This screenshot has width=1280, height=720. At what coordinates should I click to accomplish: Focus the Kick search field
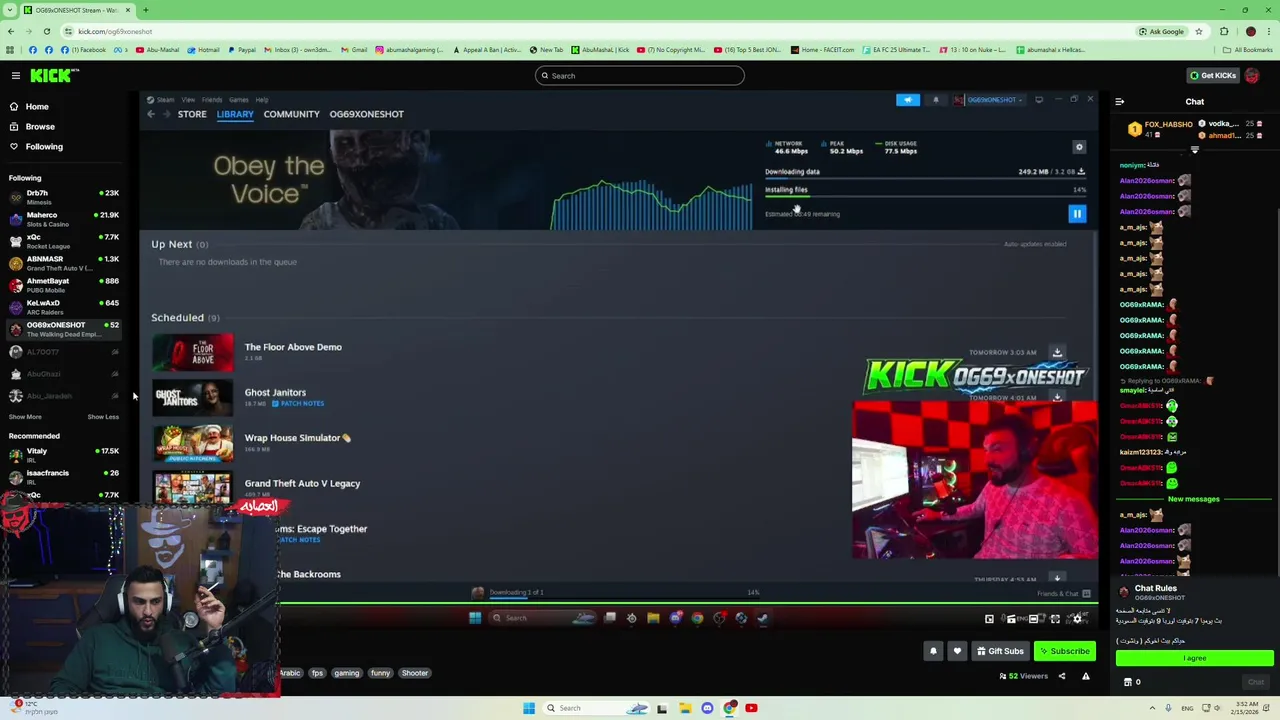640,76
